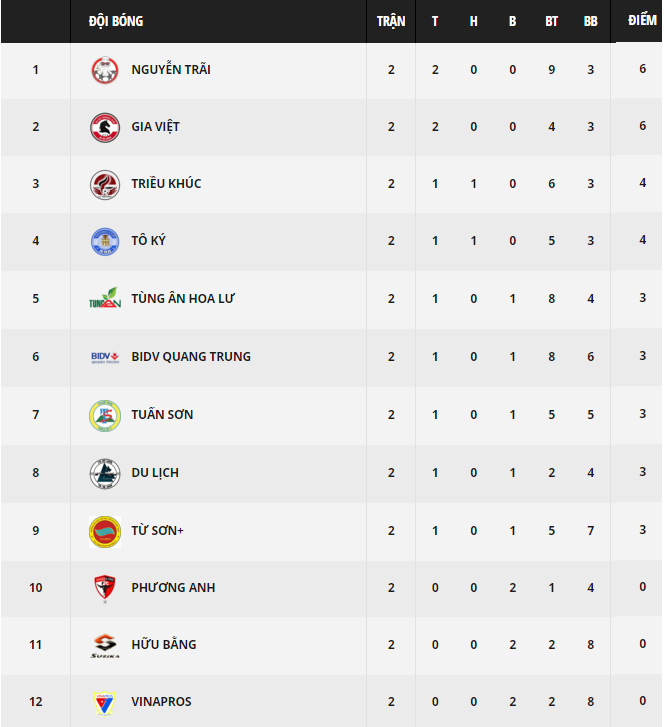Open the BIDV Quang Trung team link
Viewport: 665px width, 727px height.
coord(191,357)
